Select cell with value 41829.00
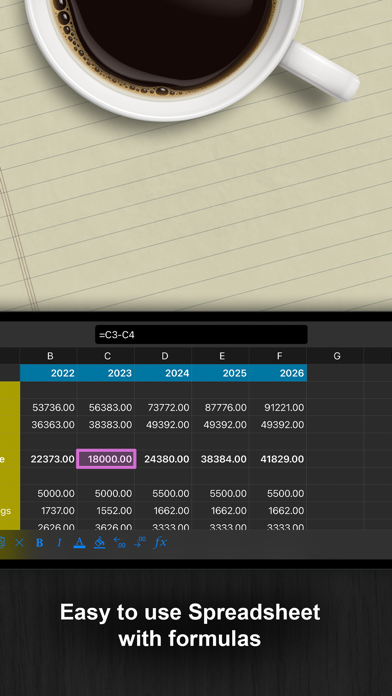 pos(278,459)
